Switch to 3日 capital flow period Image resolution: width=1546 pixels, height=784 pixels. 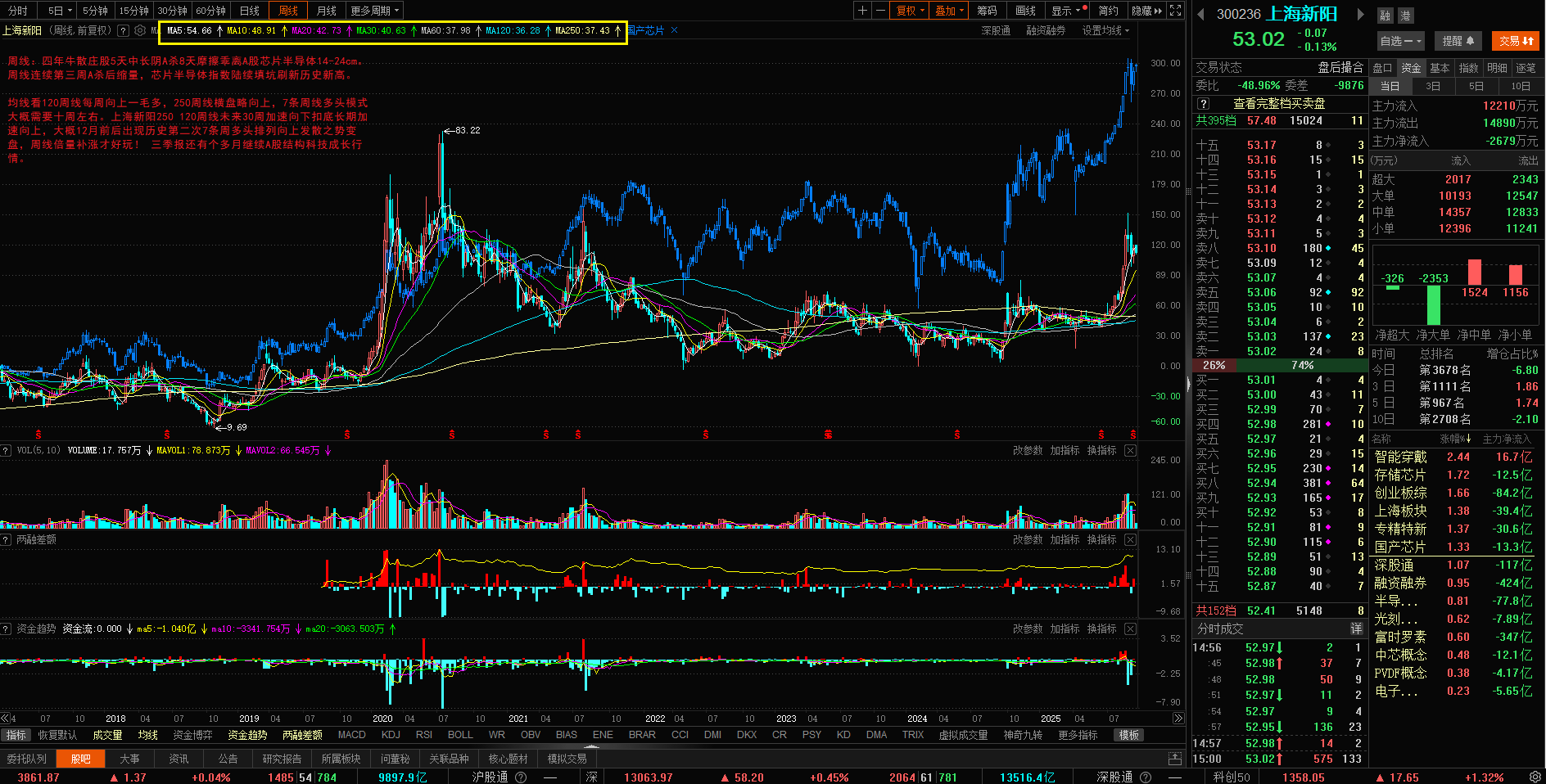(1433, 86)
